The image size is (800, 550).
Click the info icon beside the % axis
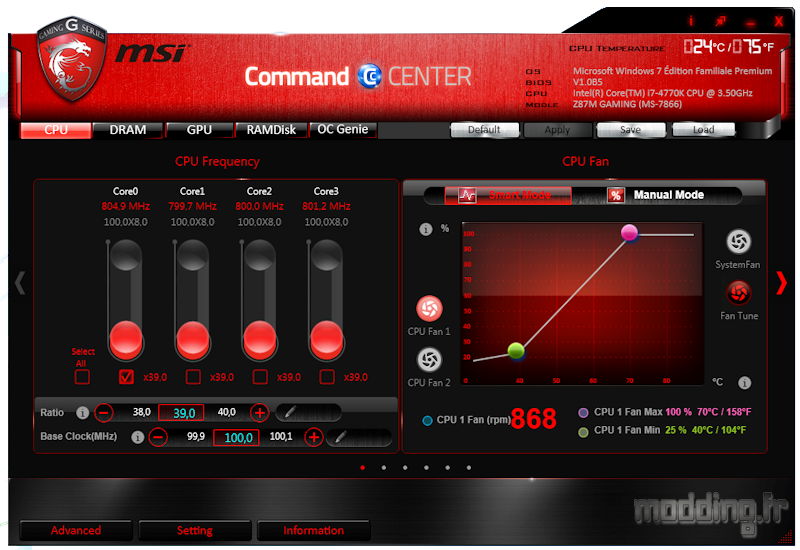426,229
